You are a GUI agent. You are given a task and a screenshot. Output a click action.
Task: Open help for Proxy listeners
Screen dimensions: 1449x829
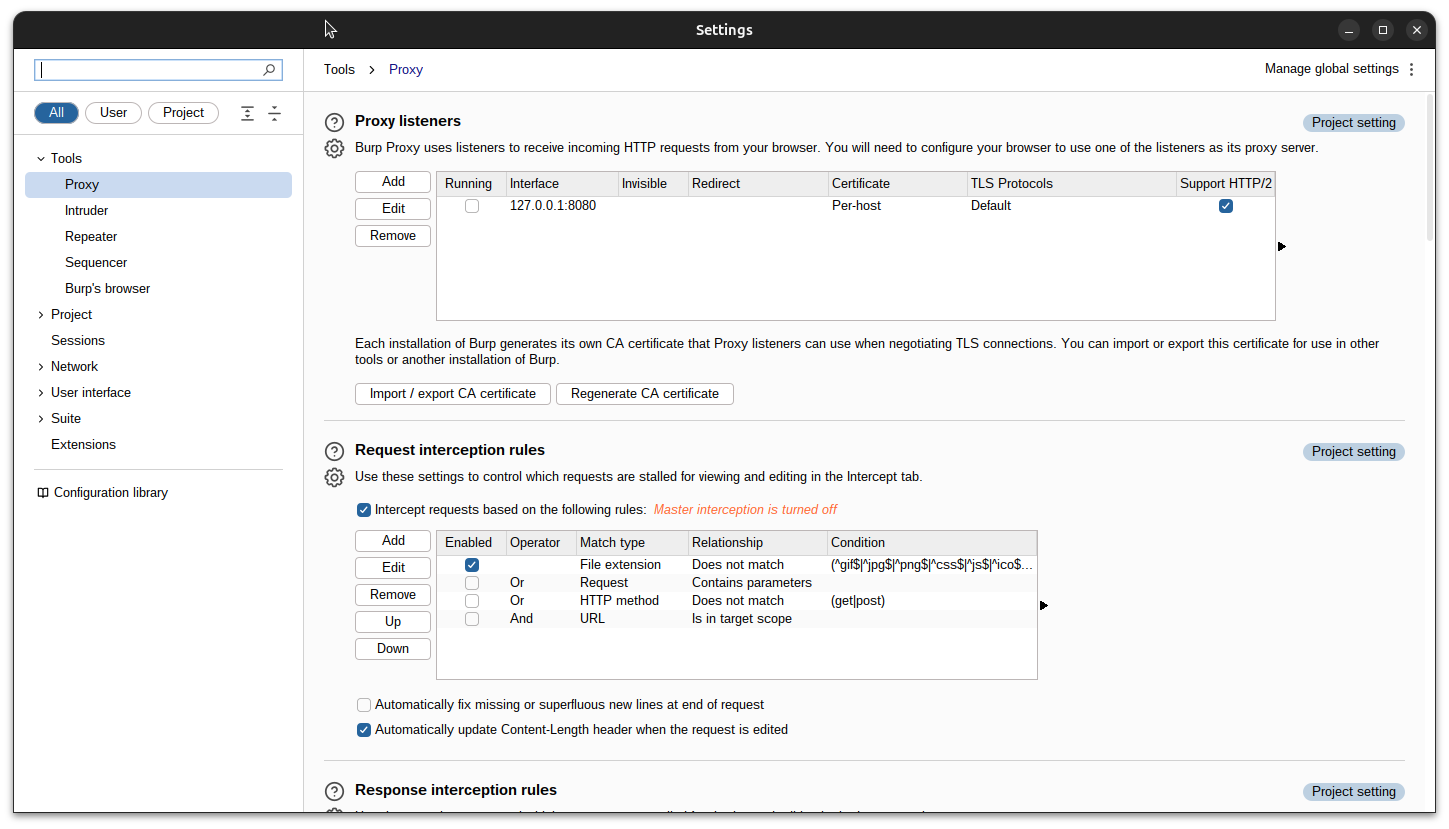[335, 122]
